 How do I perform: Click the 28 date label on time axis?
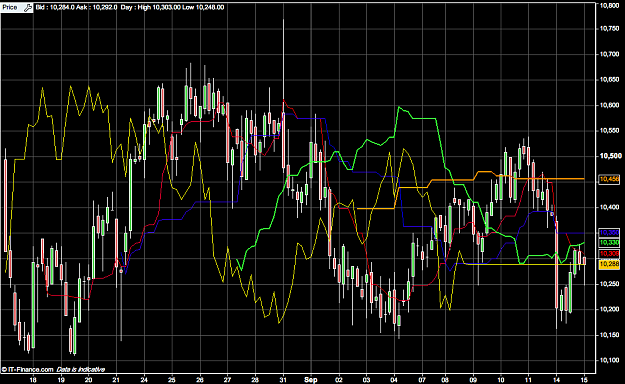[255, 380]
